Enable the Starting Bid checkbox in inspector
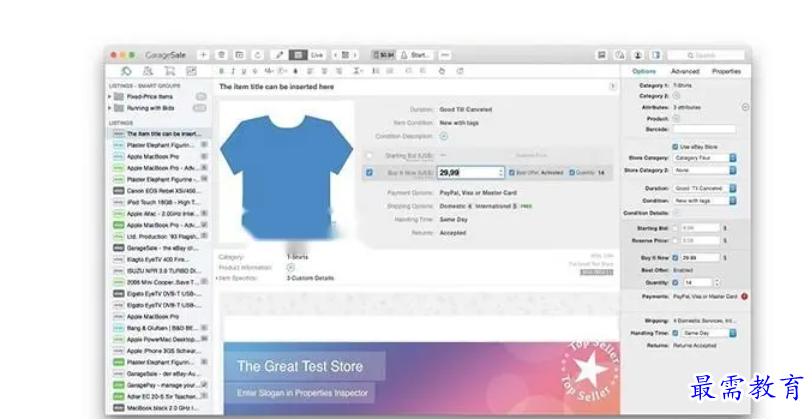Screen dimensions: 812x419 [x=675, y=228]
